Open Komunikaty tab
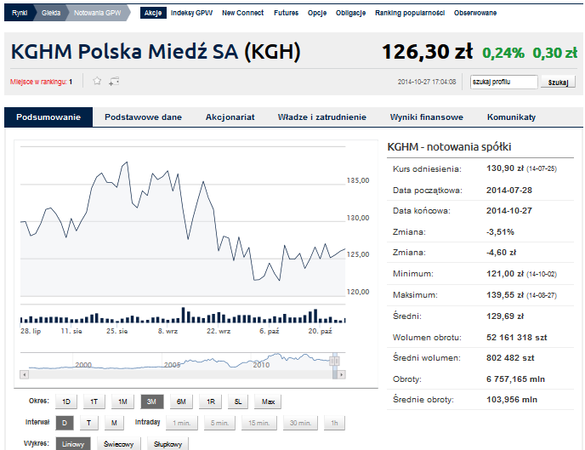Viewport: 585px width, 450px height. [x=511, y=117]
